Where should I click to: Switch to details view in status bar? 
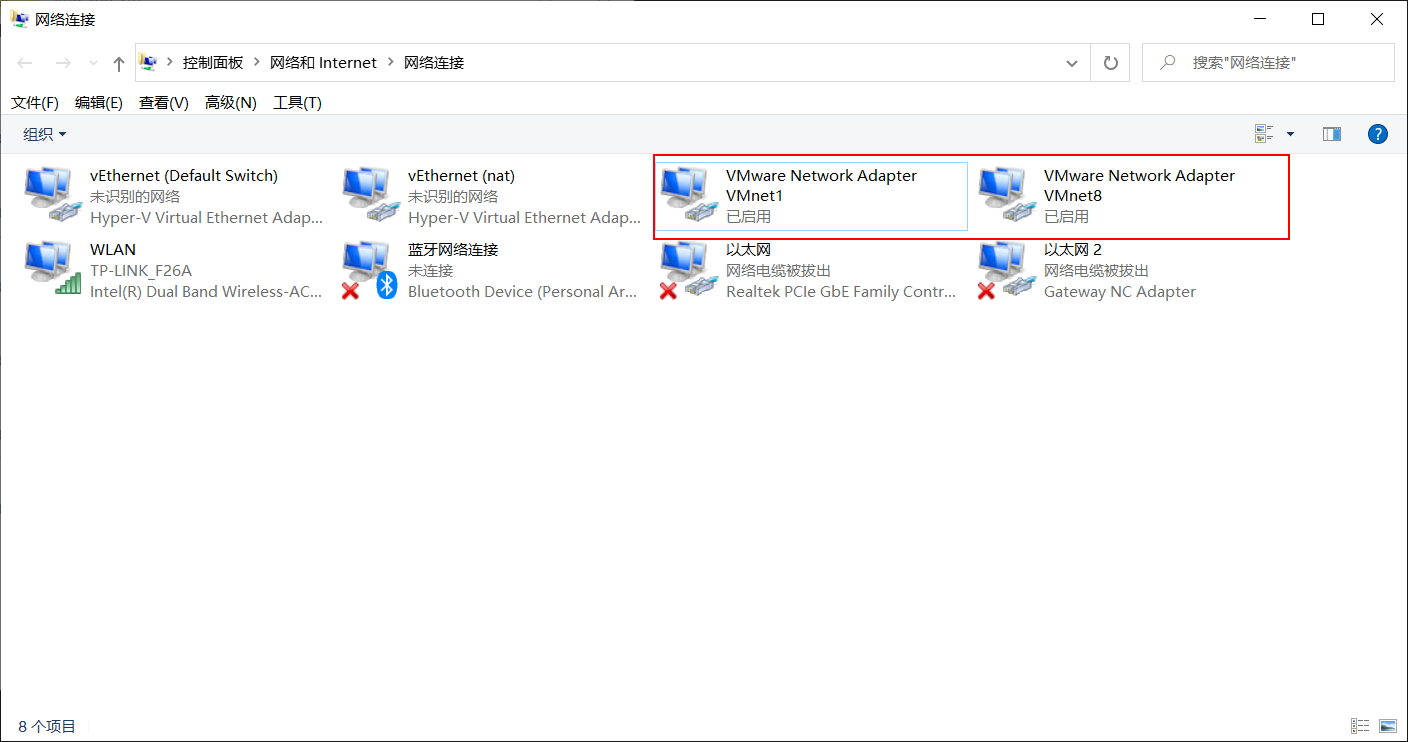(x=1360, y=726)
